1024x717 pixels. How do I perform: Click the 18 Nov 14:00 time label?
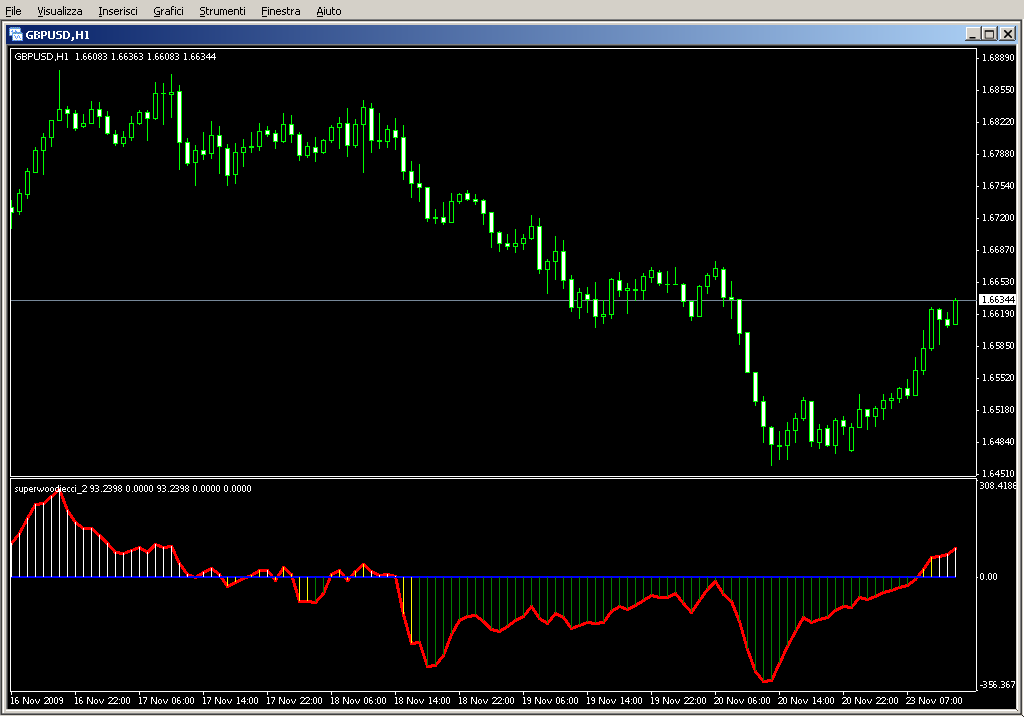422,701
